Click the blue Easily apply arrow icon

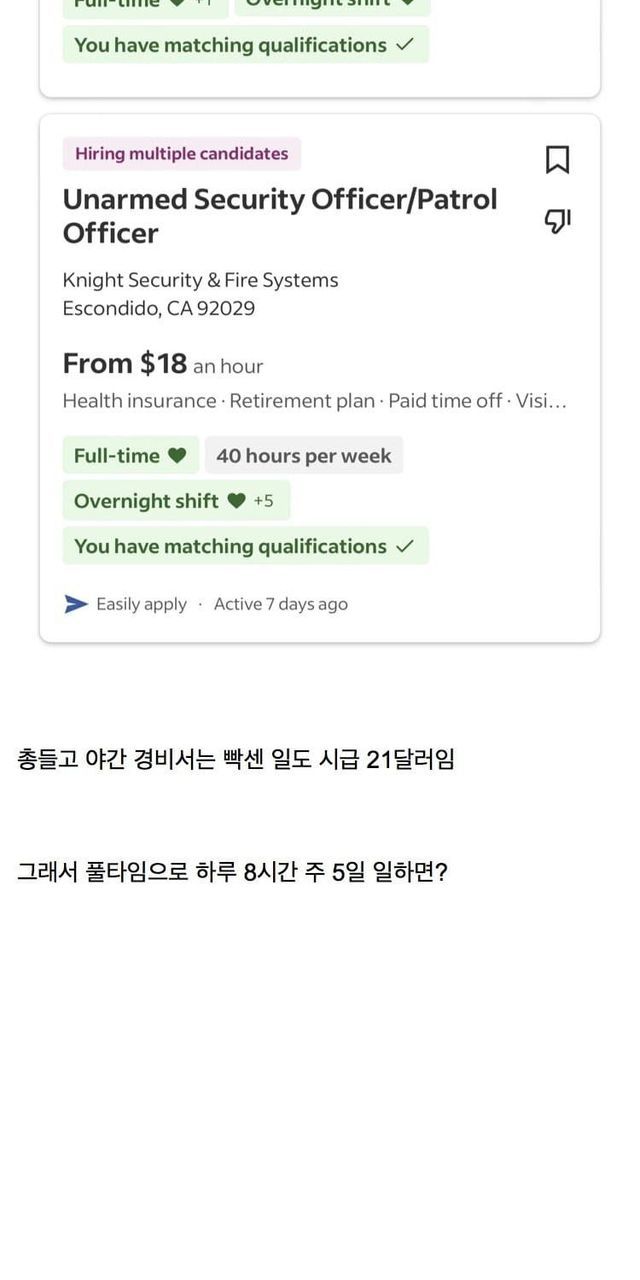tap(76, 604)
